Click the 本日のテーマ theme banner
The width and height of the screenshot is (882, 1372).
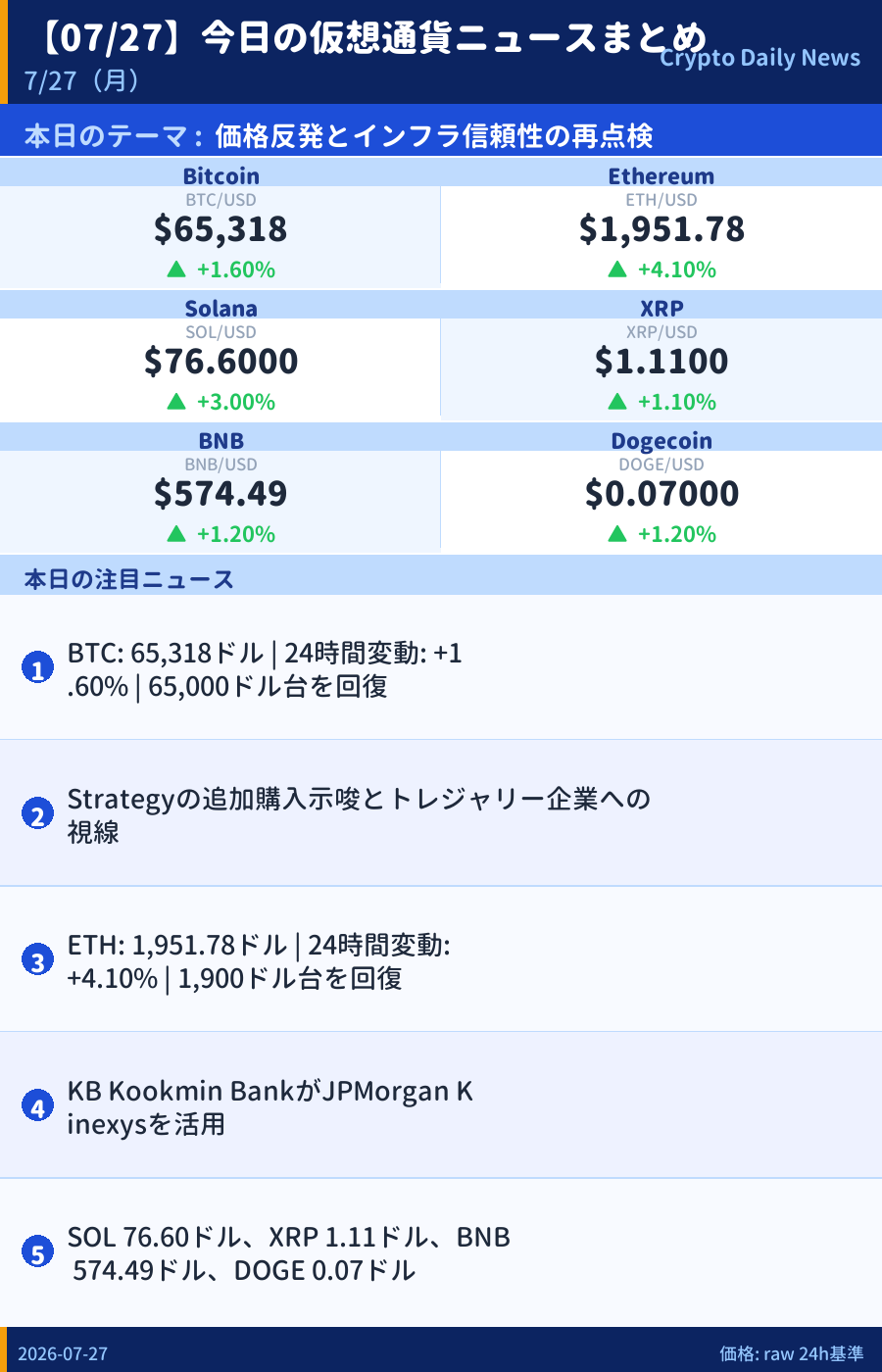(x=441, y=134)
